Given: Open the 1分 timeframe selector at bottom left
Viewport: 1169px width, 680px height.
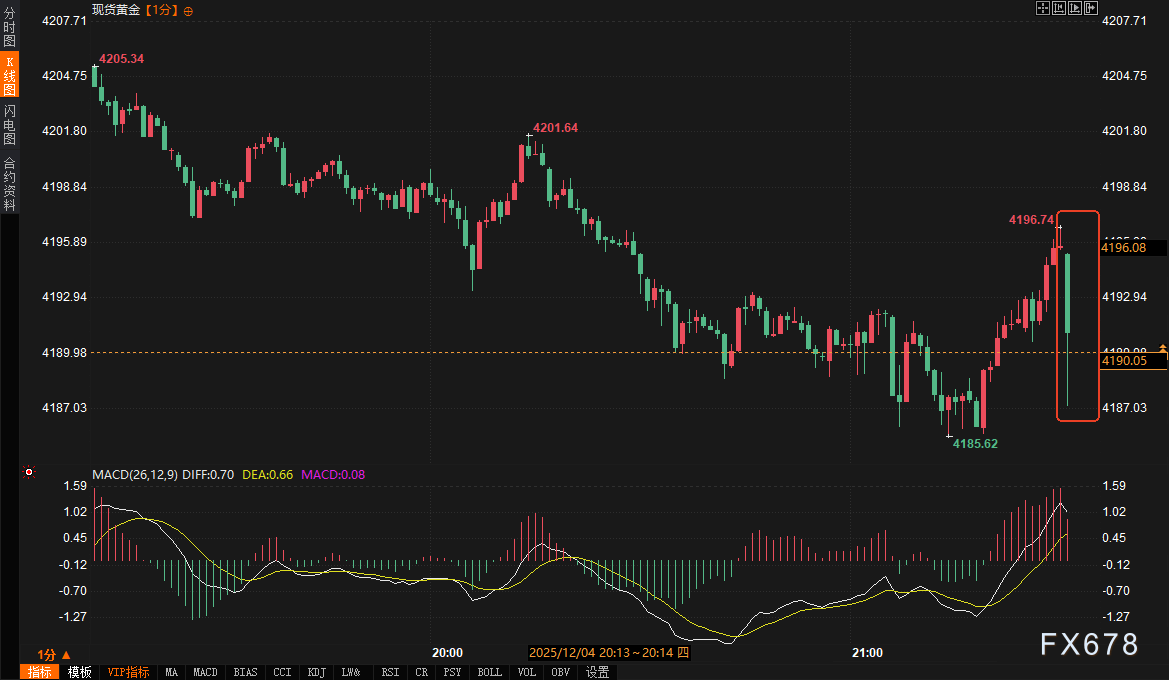Looking at the screenshot, I should click(52, 653).
